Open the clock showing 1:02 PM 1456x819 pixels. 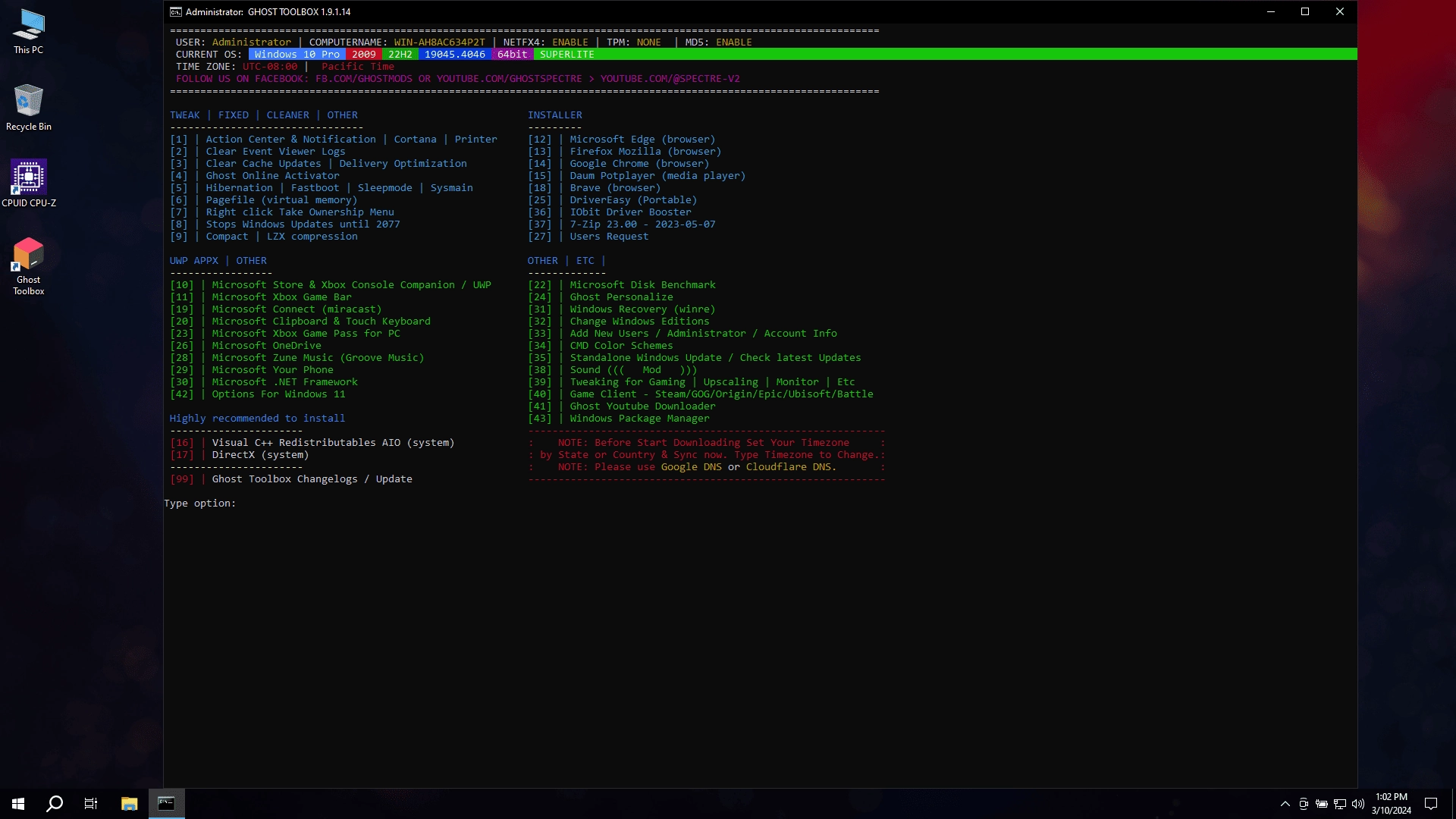click(1391, 804)
